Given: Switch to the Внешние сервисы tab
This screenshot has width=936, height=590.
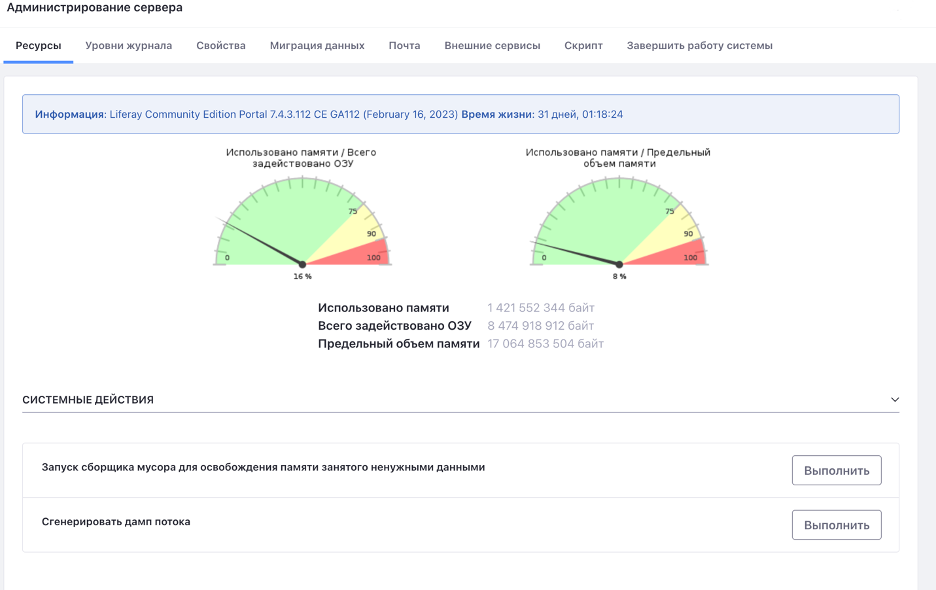Looking at the screenshot, I should coord(492,46).
